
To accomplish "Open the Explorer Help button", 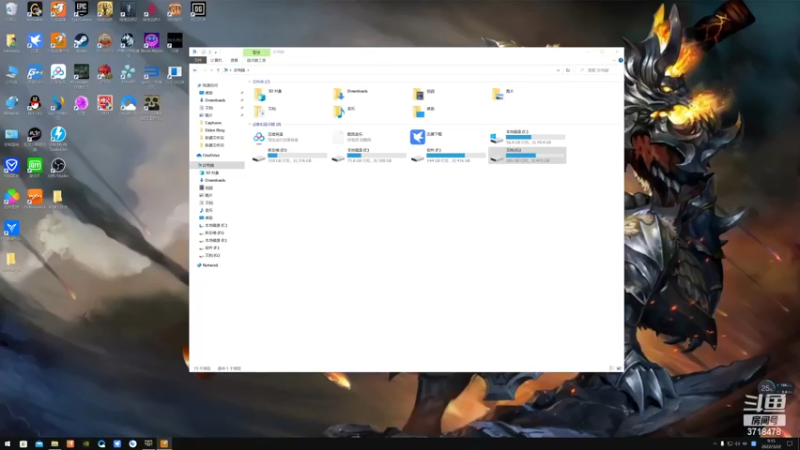I will click(620, 60).
